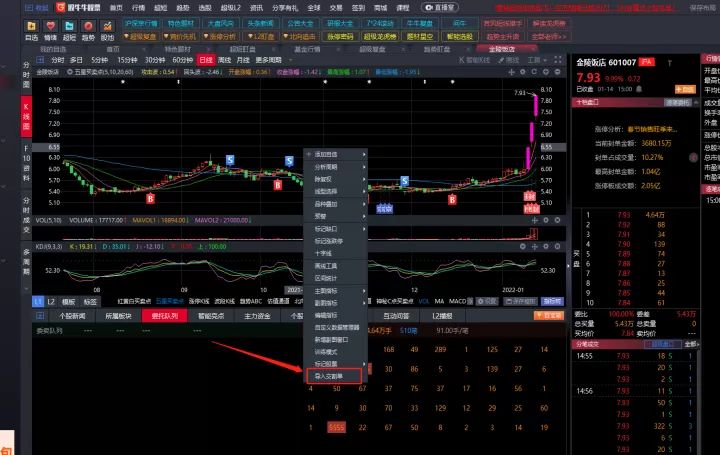Switch chart to 分时 view
Image resolution: width=720 pixels, height=455 pixels.
[57, 60]
